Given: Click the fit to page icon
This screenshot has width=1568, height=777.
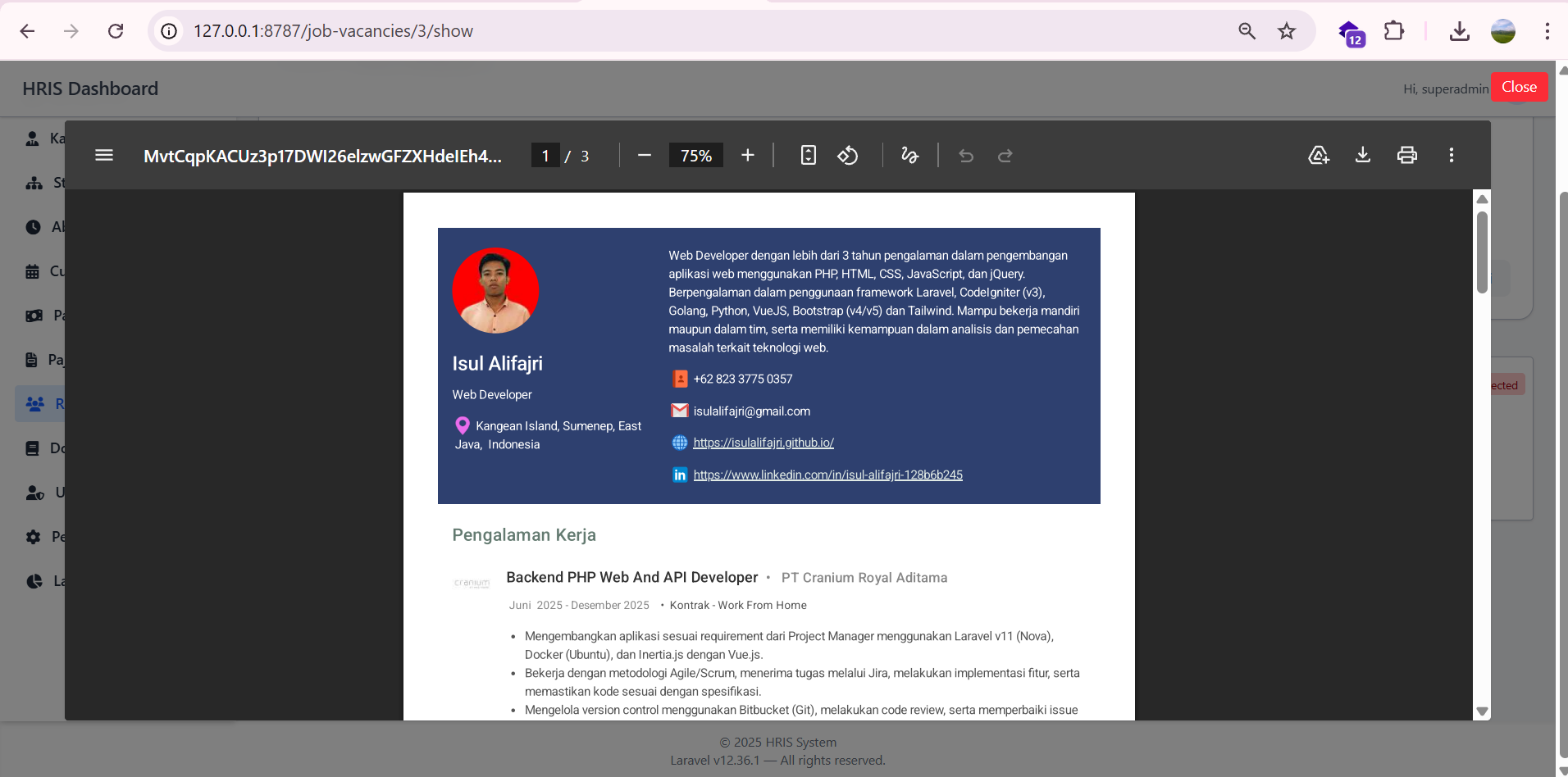Looking at the screenshot, I should (808, 156).
